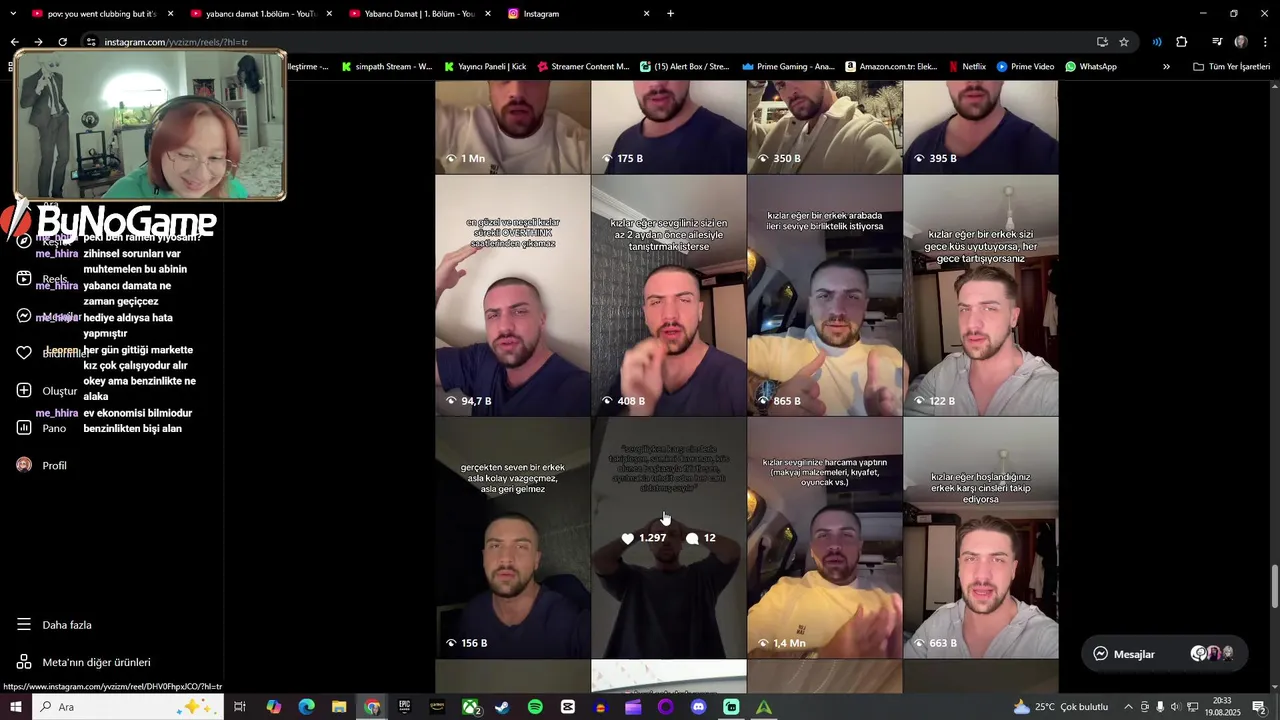Open Microsoft Edge from the taskbar
The image size is (1280, 720).
[306, 707]
